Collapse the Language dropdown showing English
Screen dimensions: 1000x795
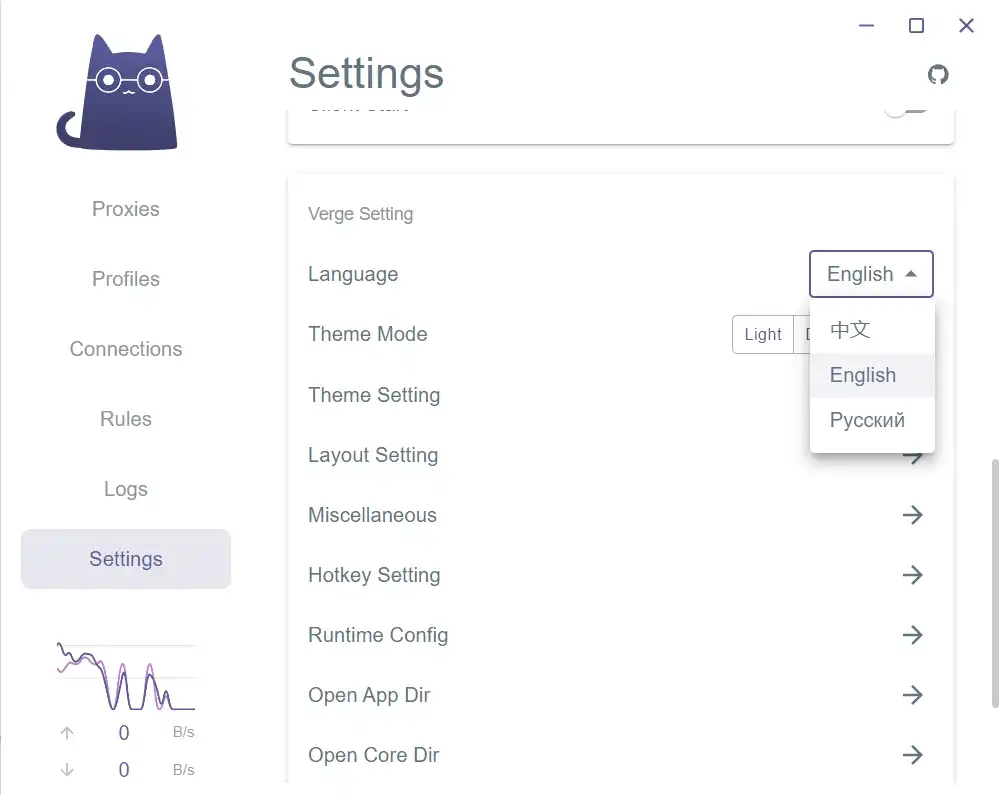click(x=871, y=274)
